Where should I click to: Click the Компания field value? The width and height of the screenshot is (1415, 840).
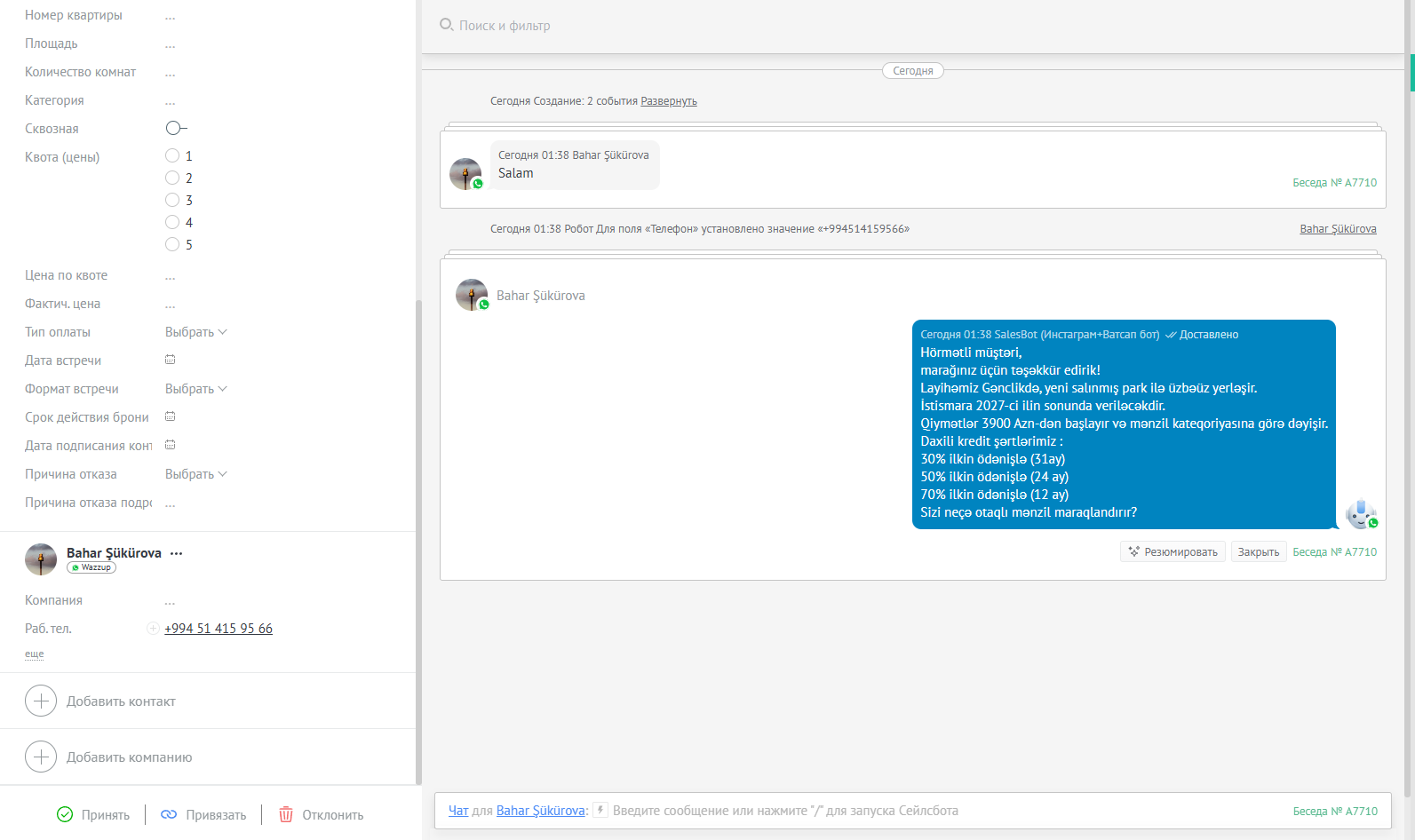(x=171, y=601)
